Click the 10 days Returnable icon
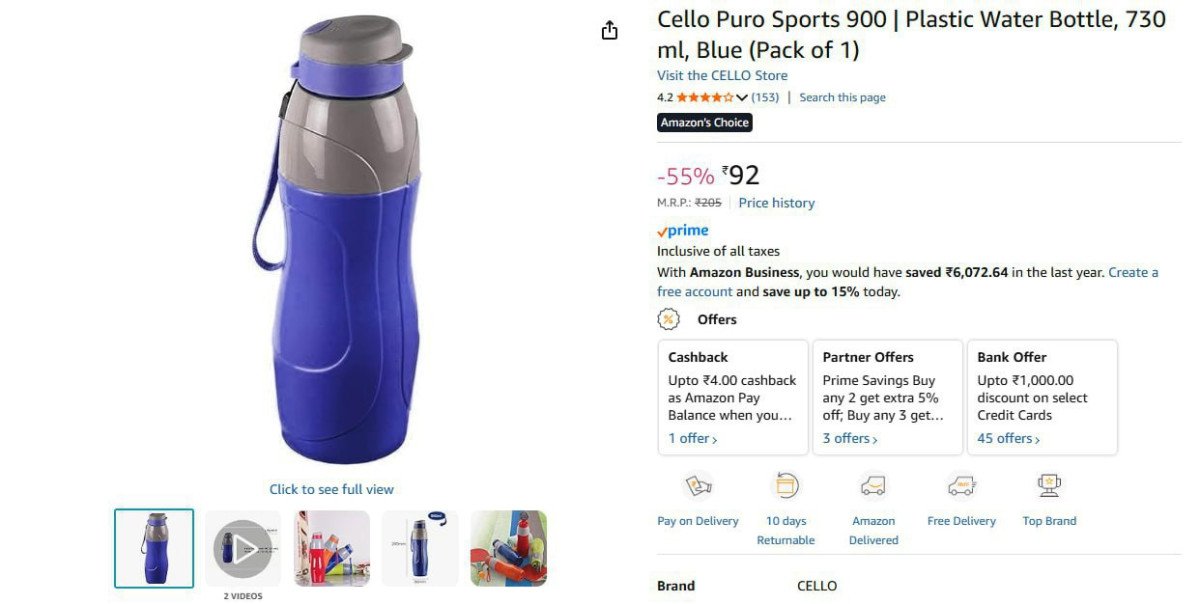Image resolution: width=1200 pixels, height=604 pixels. (x=786, y=486)
